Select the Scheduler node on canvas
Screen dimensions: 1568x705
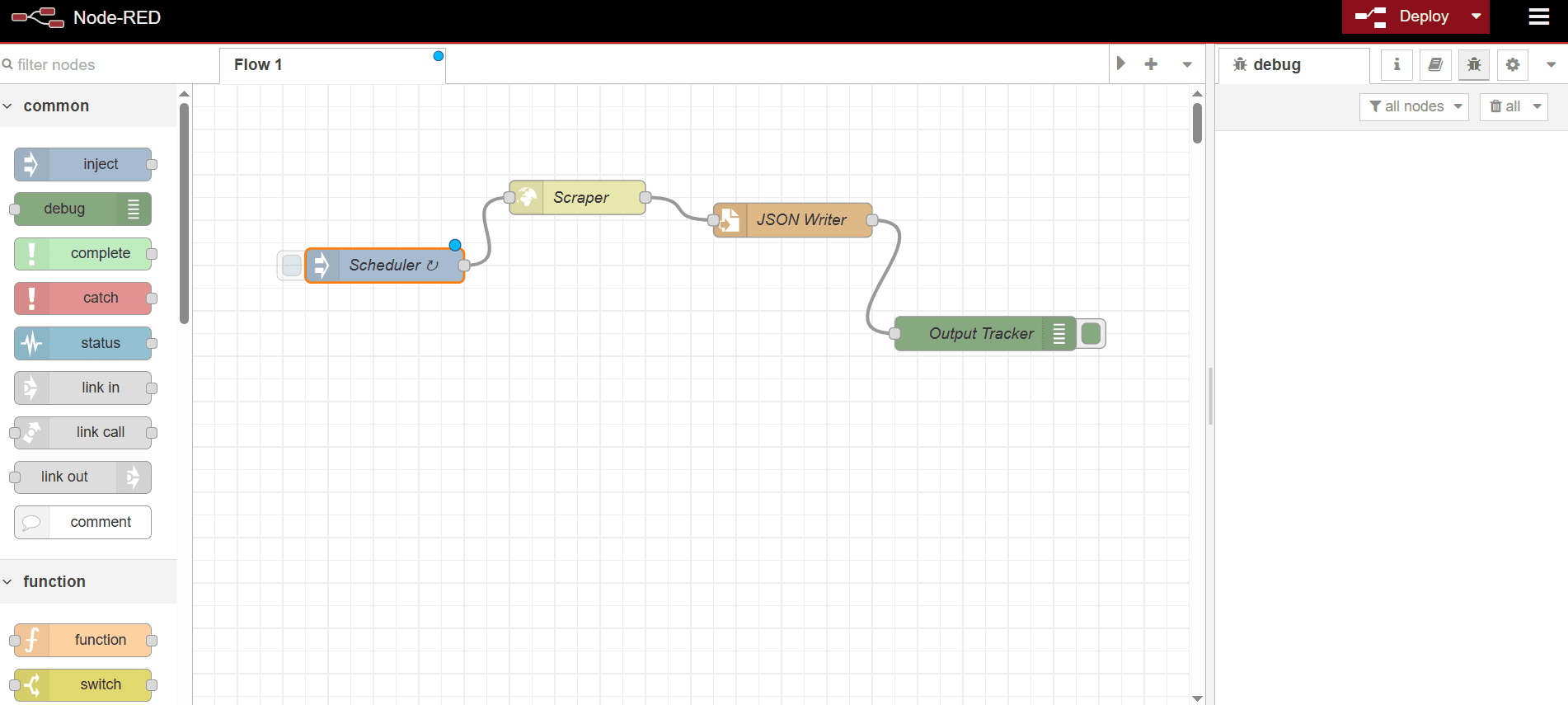(385, 266)
